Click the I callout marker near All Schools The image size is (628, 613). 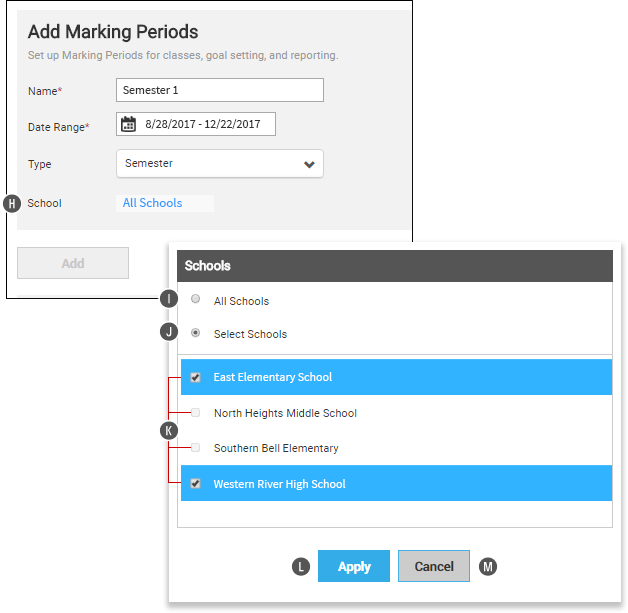click(169, 299)
